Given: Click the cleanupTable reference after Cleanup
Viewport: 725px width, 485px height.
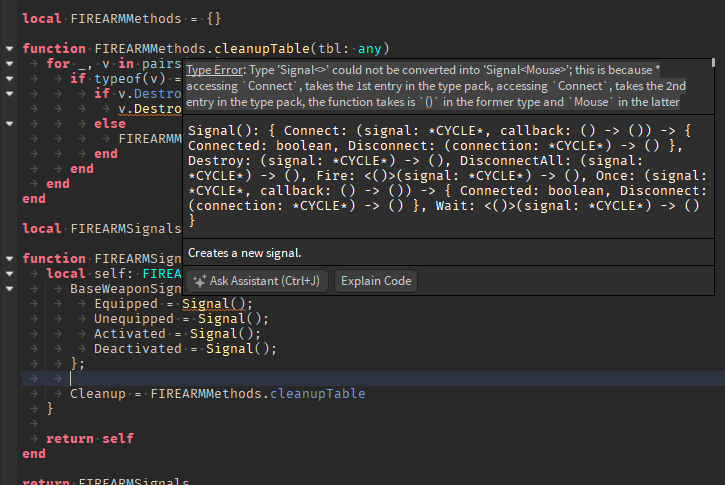Looking at the screenshot, I should point(318,394).
